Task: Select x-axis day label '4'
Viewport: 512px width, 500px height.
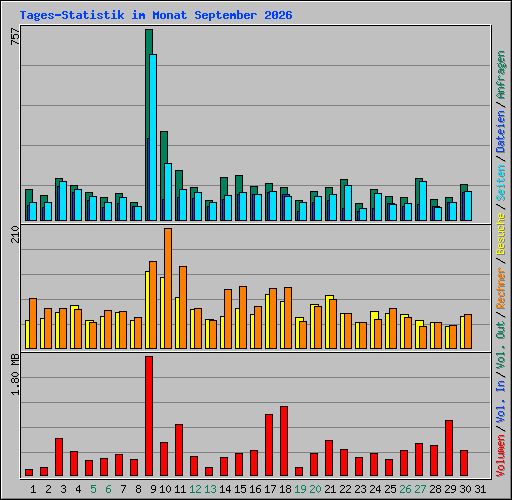Action: click(78, 489)
